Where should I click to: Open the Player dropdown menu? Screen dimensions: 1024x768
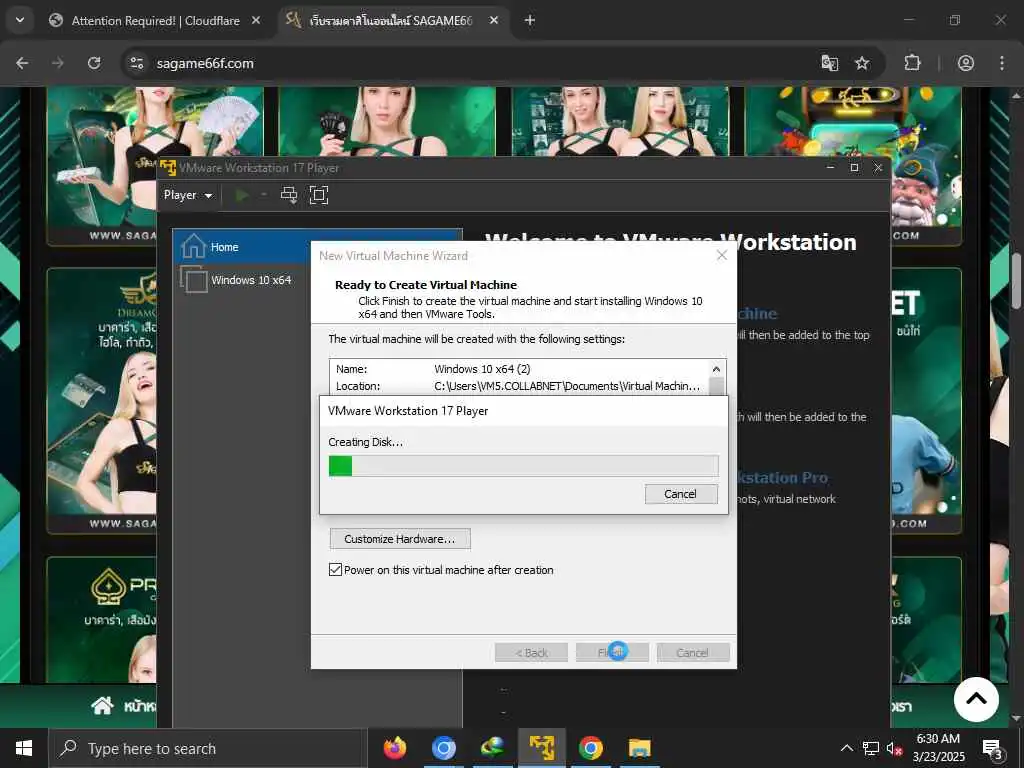pos(187,195)
